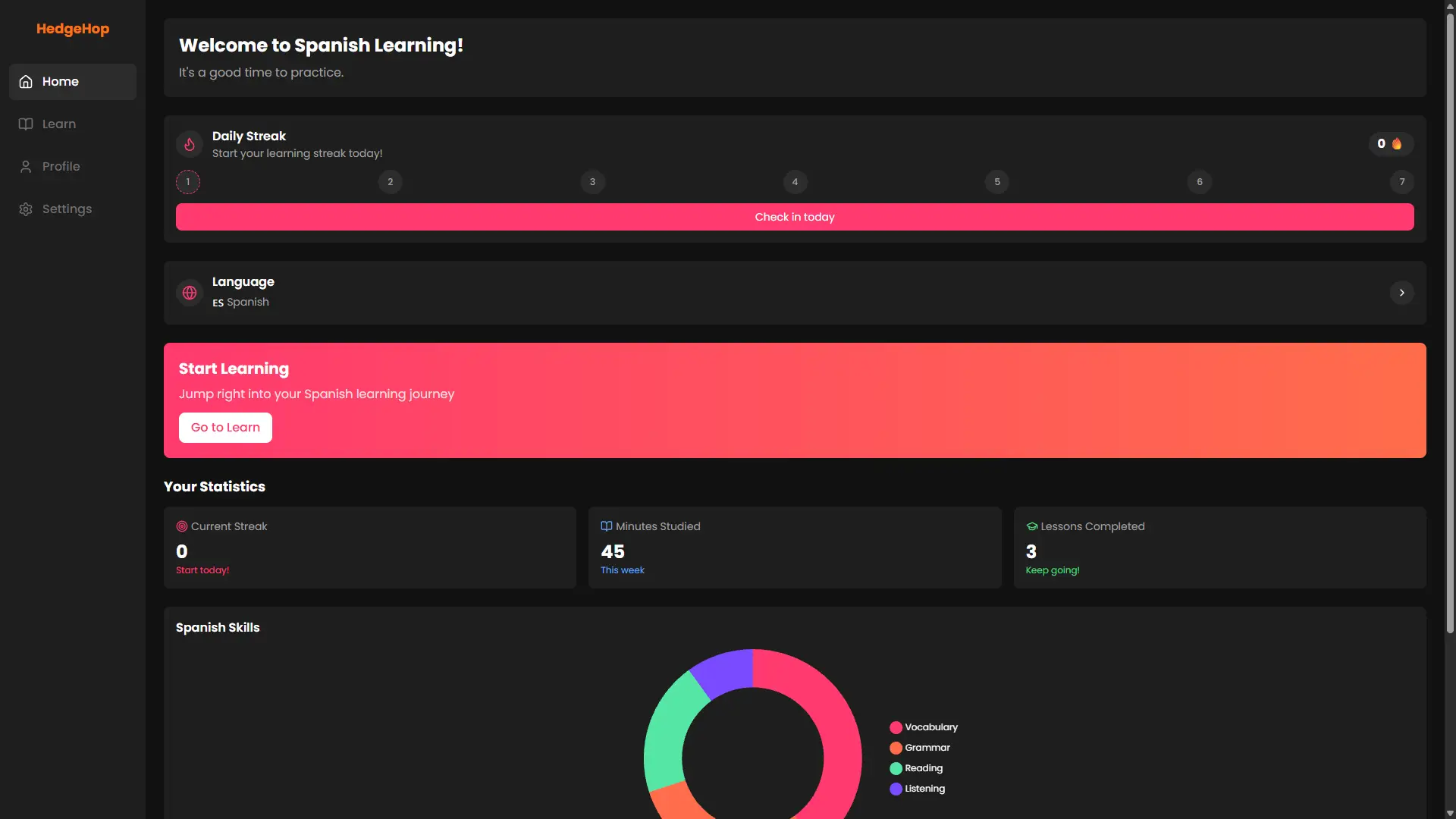Click the Reading legend color dot
The height and width of the screenshot is (819, 1456).
click(896, 768)
